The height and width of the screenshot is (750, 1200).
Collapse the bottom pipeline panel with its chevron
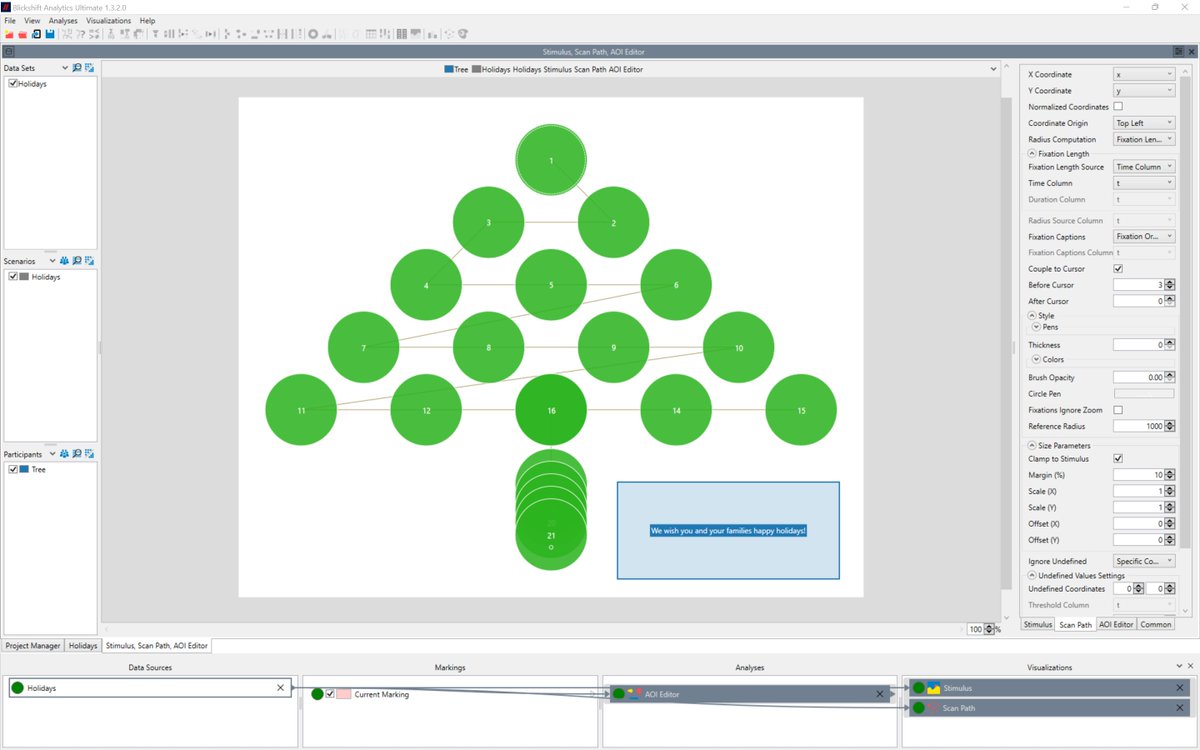[x=1177, y=666]
